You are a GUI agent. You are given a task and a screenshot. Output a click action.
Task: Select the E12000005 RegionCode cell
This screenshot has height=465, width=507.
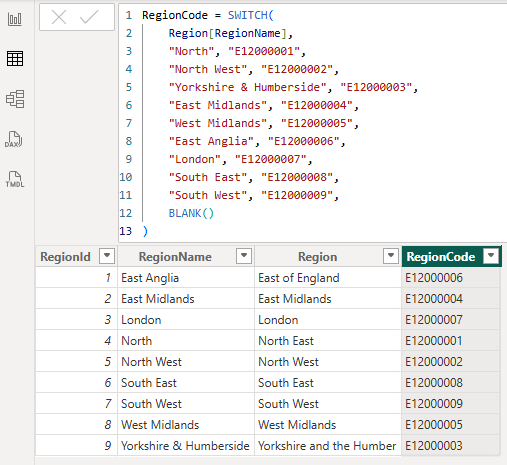pos(451,425)
